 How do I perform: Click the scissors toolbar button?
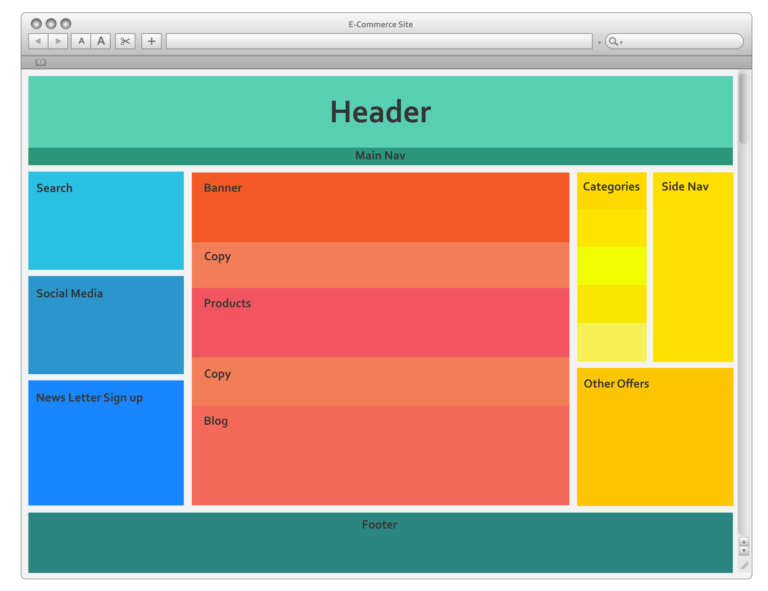coord(125,41)
